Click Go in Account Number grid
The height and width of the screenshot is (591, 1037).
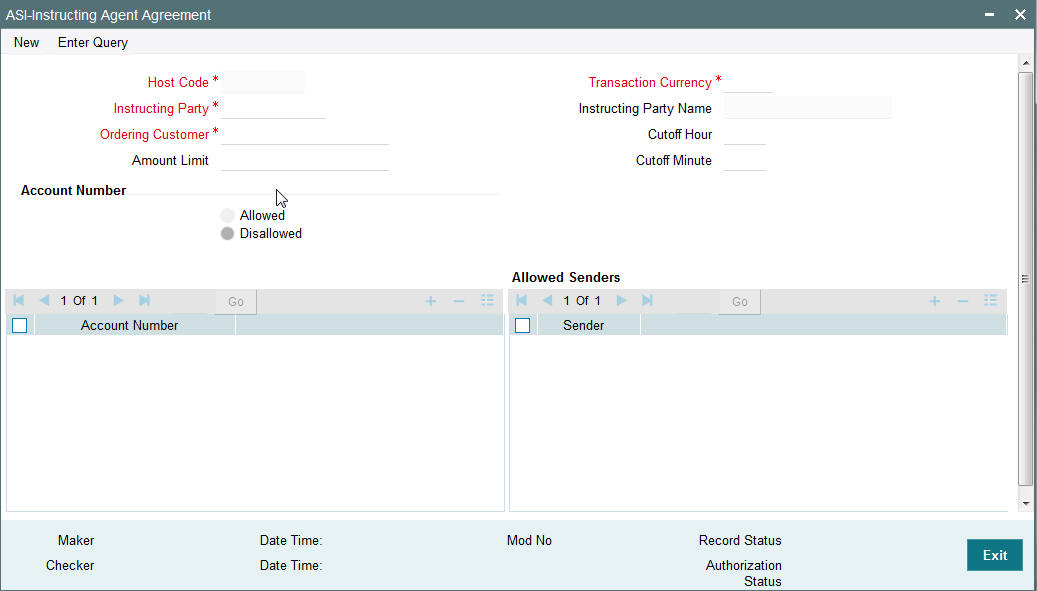point(236,301)
